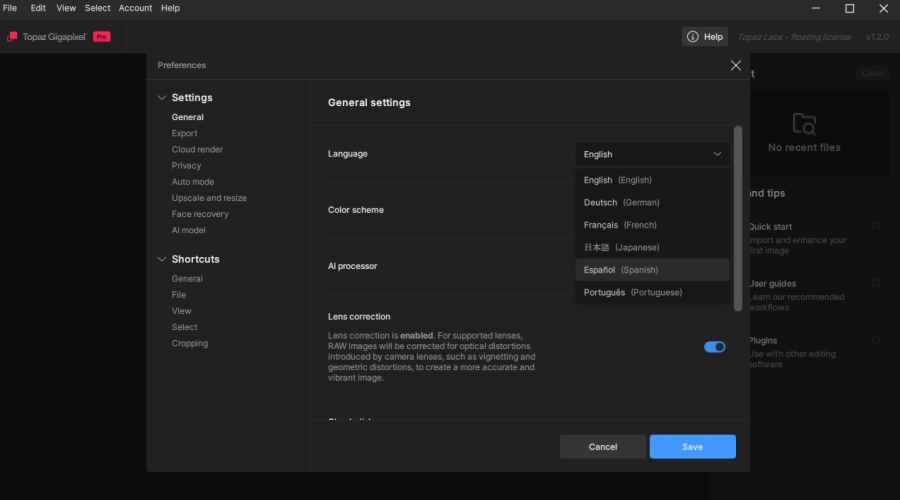
Task: Select General under Shortcuts
Action: pos(187,278)
